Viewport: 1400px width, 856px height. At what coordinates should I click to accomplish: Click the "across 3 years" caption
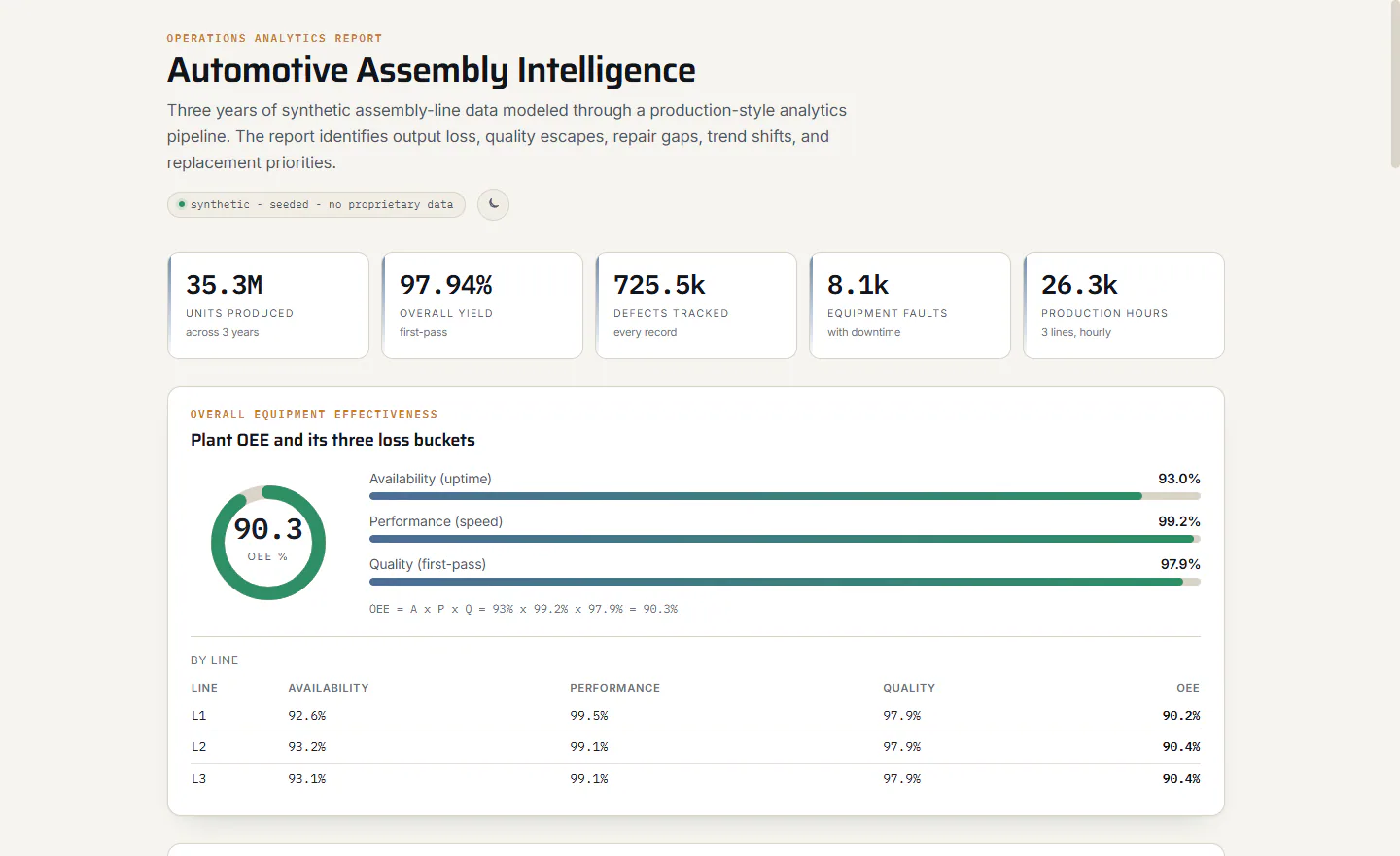223,332
